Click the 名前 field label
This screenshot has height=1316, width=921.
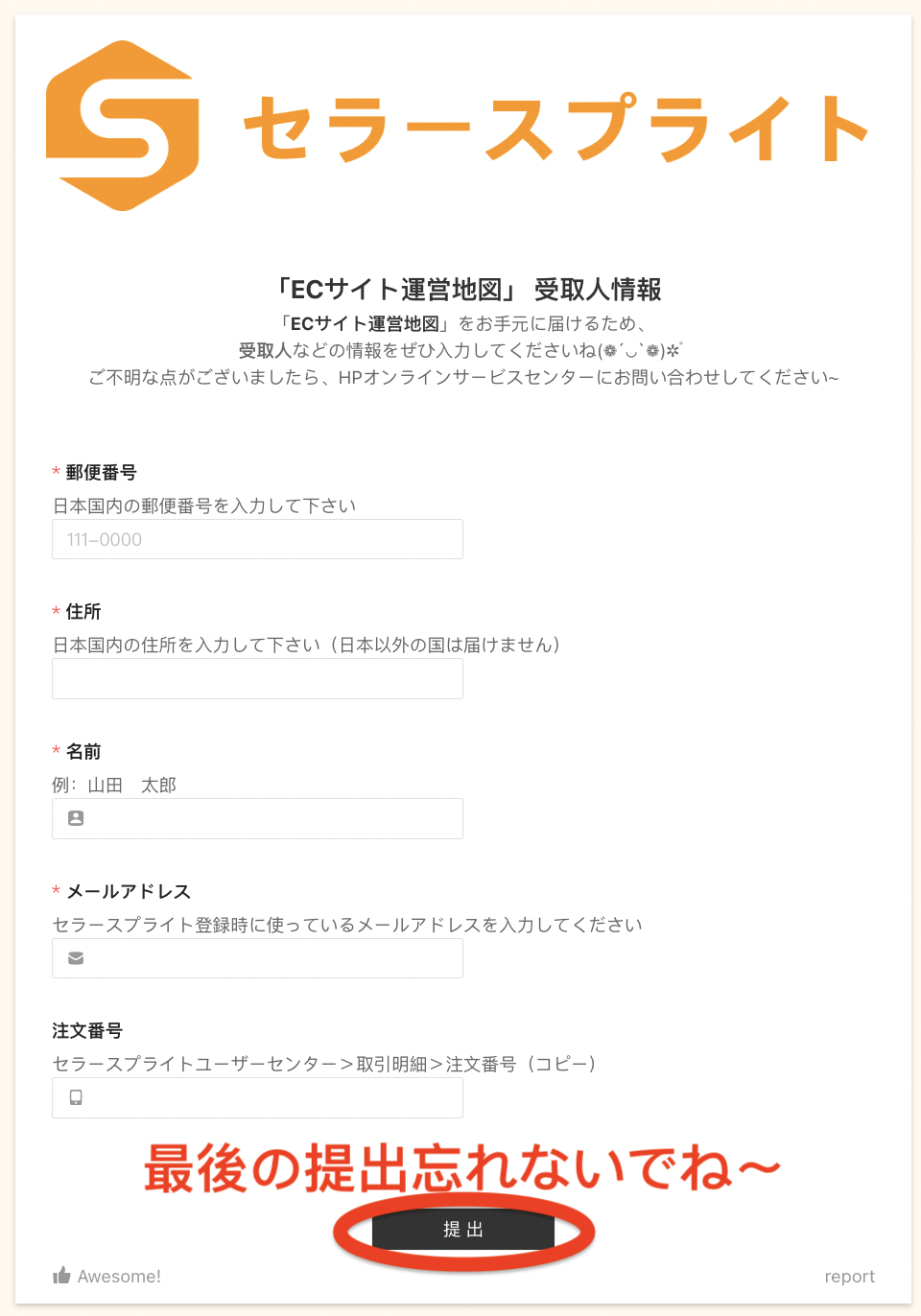point(83,751)
